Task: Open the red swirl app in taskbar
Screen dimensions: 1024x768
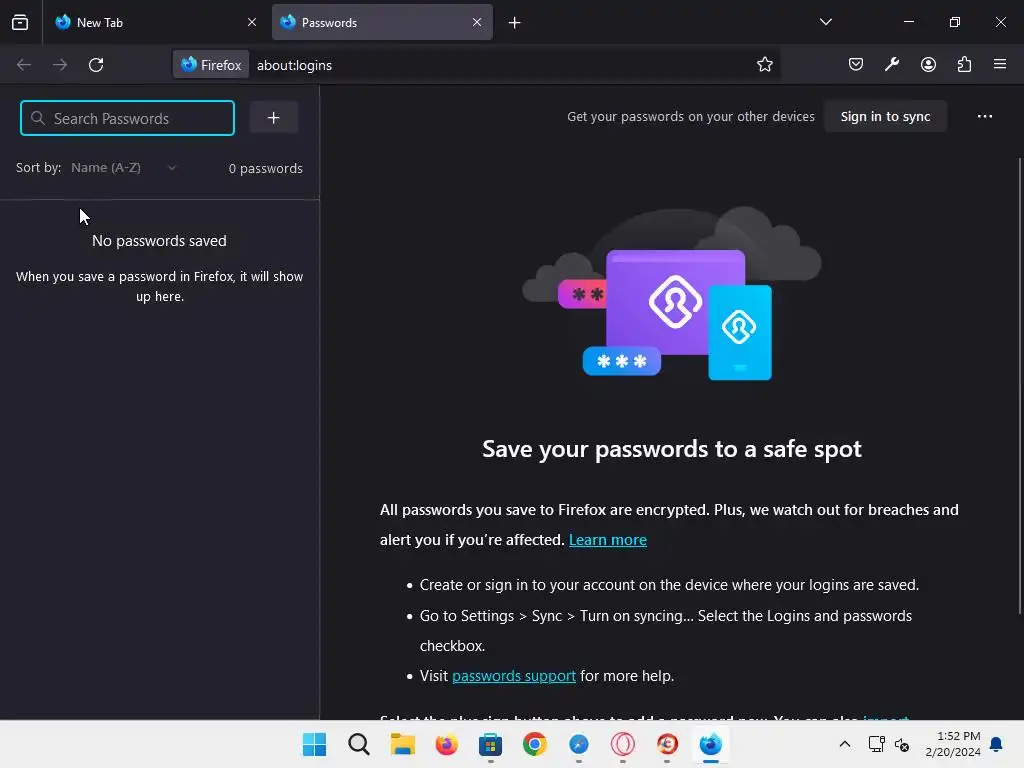Action: (x=667, y=744)
